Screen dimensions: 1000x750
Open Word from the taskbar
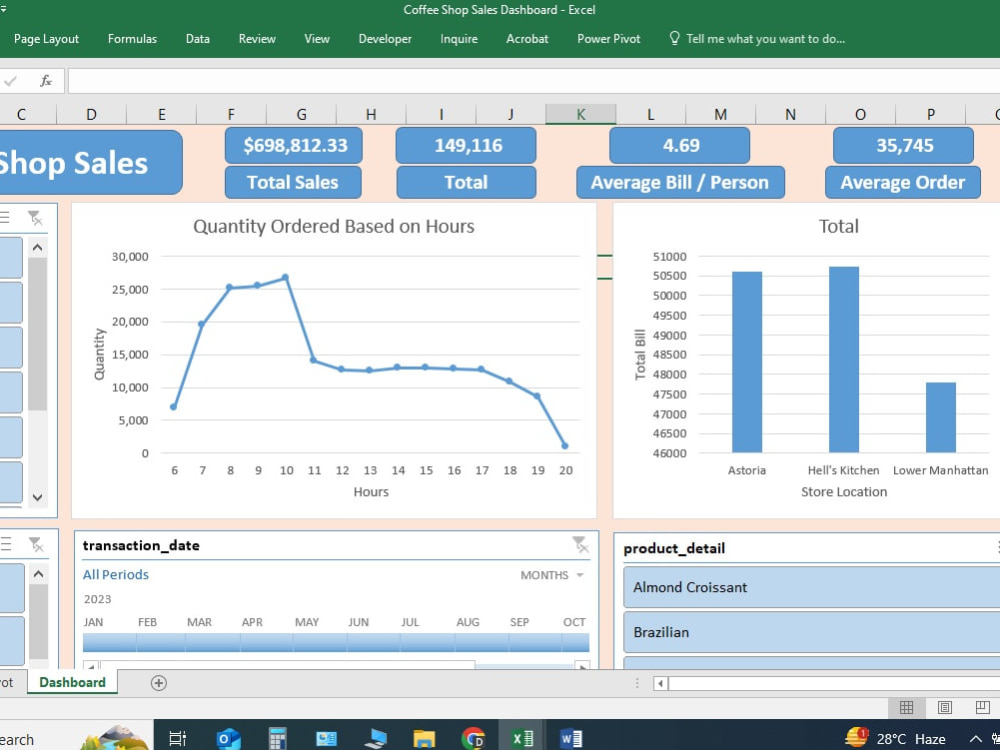coord(571,739)
